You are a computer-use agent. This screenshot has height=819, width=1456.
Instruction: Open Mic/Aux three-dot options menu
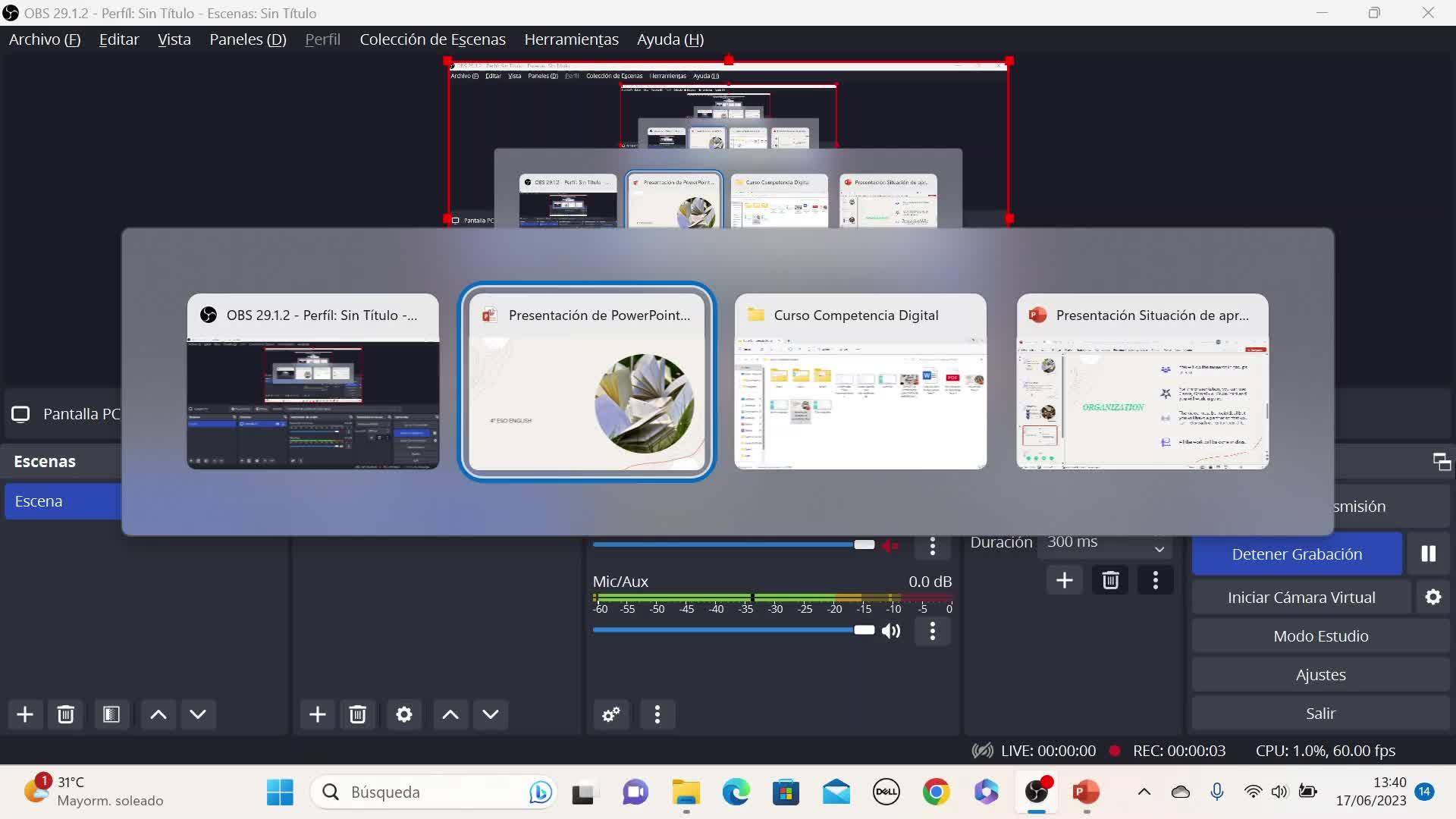[x=933, y=631]
